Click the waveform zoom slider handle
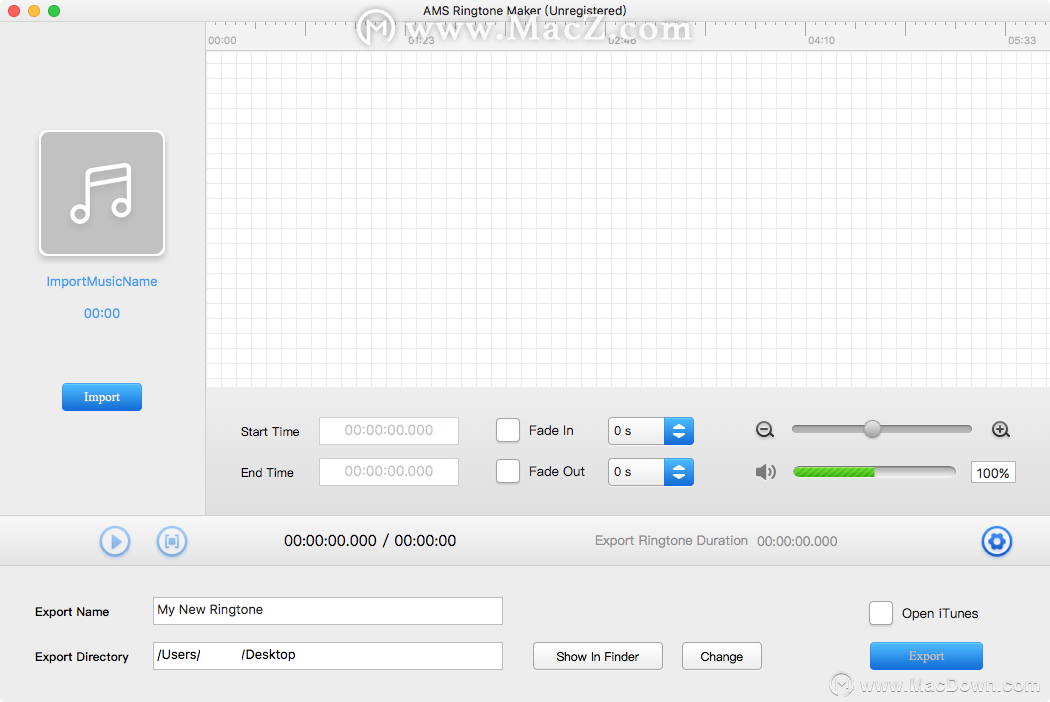The width and height of the screenshot is (1050, 702). [872, 429]
